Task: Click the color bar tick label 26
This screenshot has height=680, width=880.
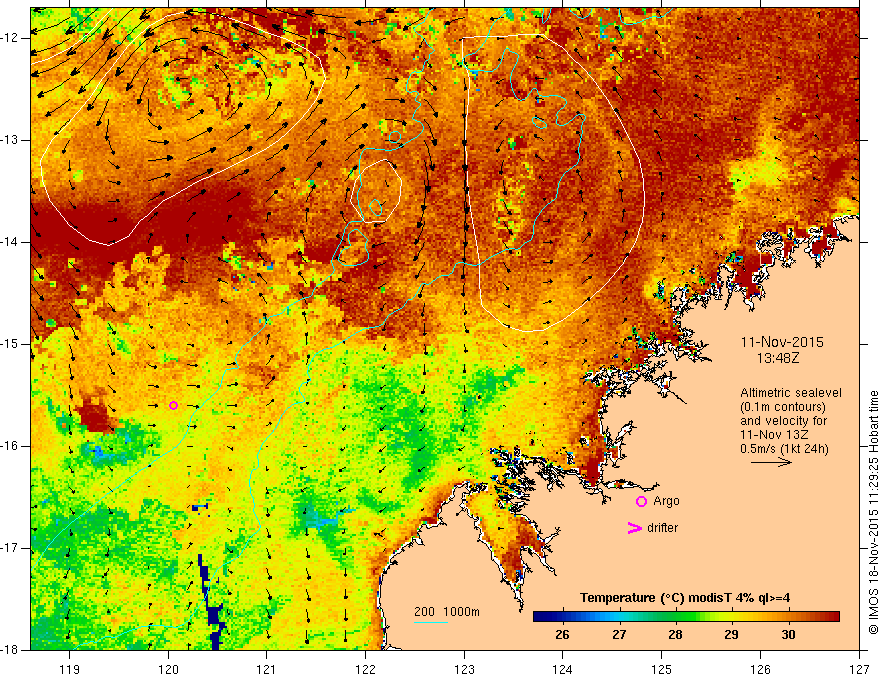Action: [x=562, y=635]
